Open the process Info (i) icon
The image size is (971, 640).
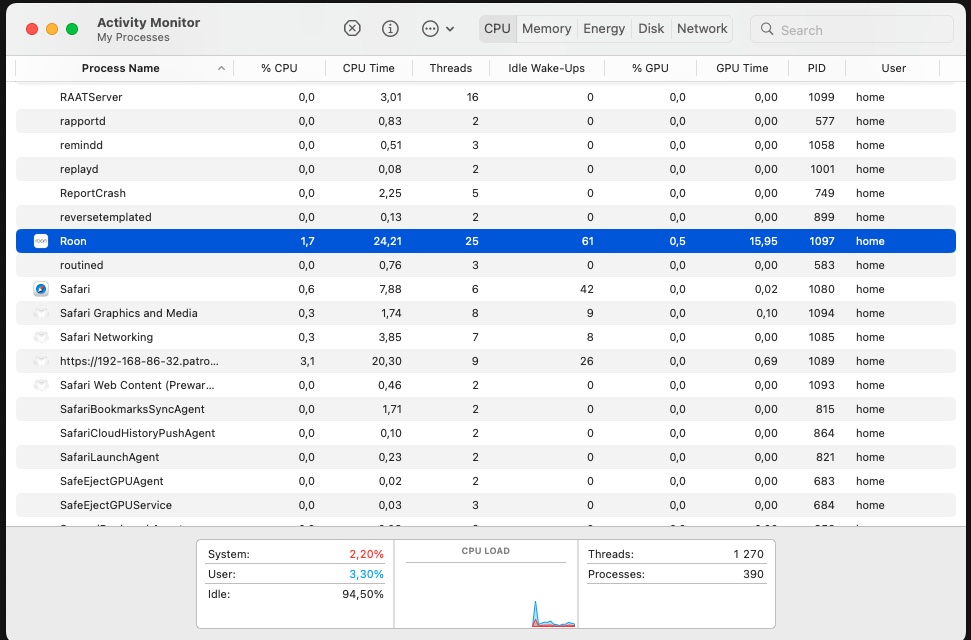(x=390, y=28)
